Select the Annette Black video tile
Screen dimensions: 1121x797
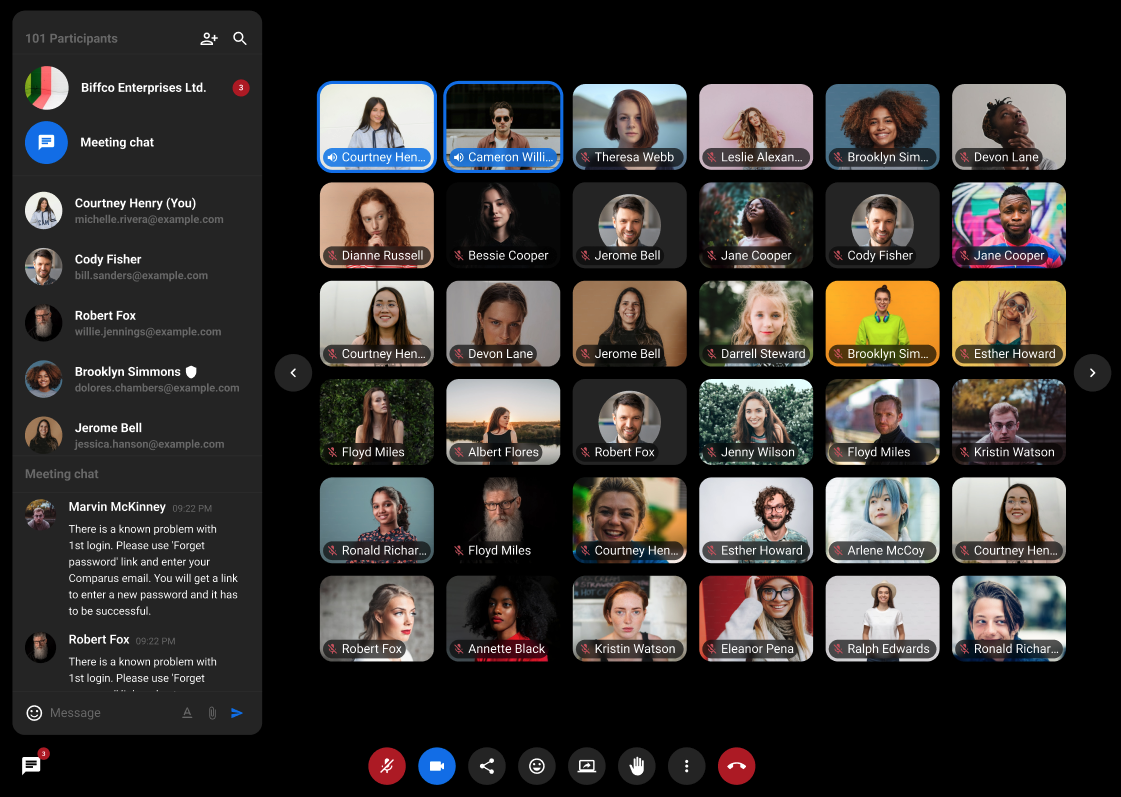pyautogui.click(x=503, y=618)
